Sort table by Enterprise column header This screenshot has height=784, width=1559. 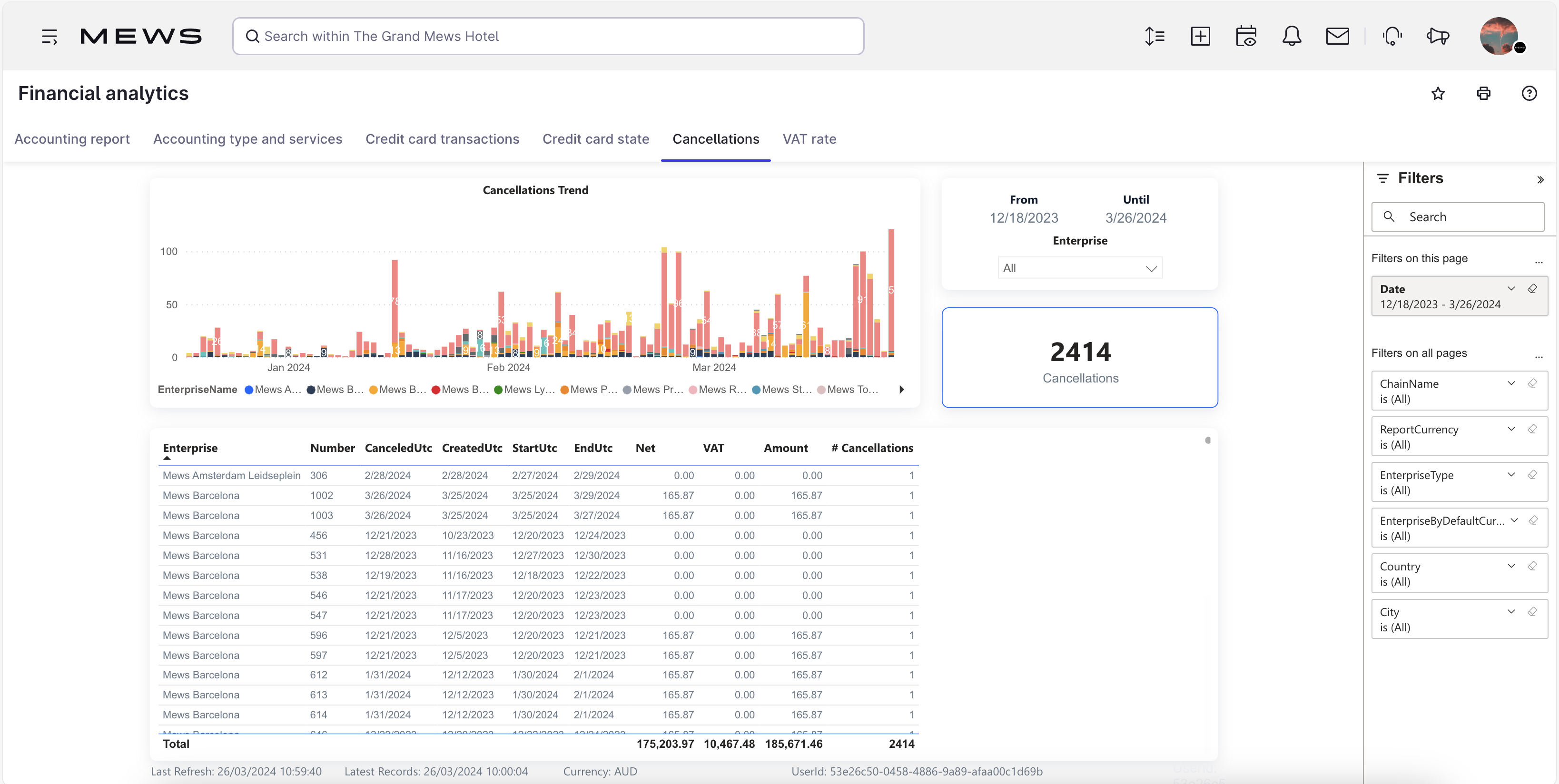(190, 448)
